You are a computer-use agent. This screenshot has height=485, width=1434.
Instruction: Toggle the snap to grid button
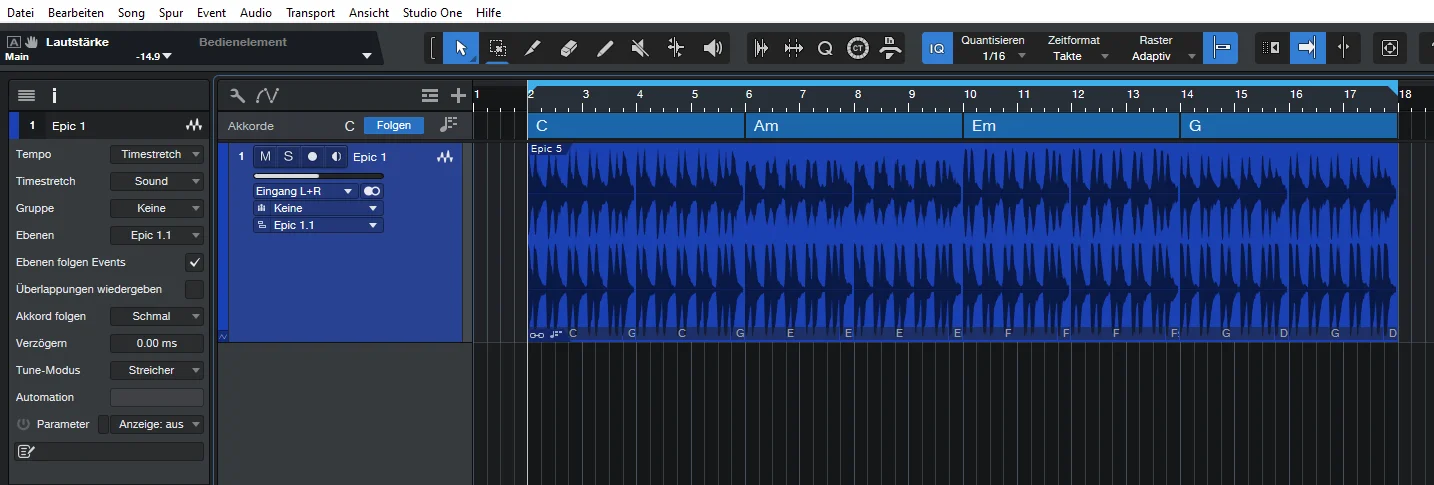point(1222,48)
